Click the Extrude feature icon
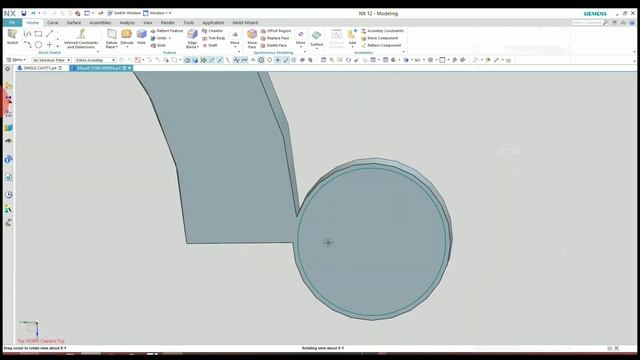Viewport: 640px width, 360px height. 127,34
